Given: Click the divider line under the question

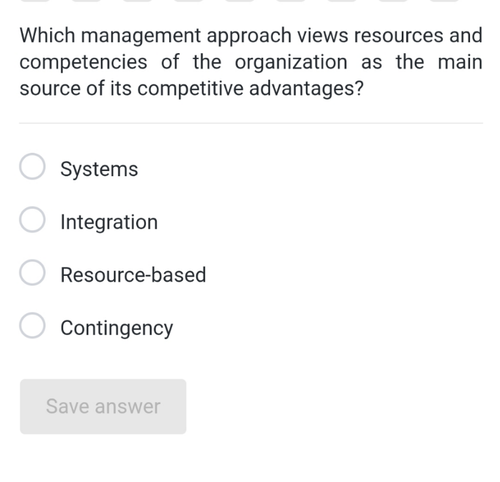Looking at the screenshot, I should pyautogui.click(x=251, y=123).
